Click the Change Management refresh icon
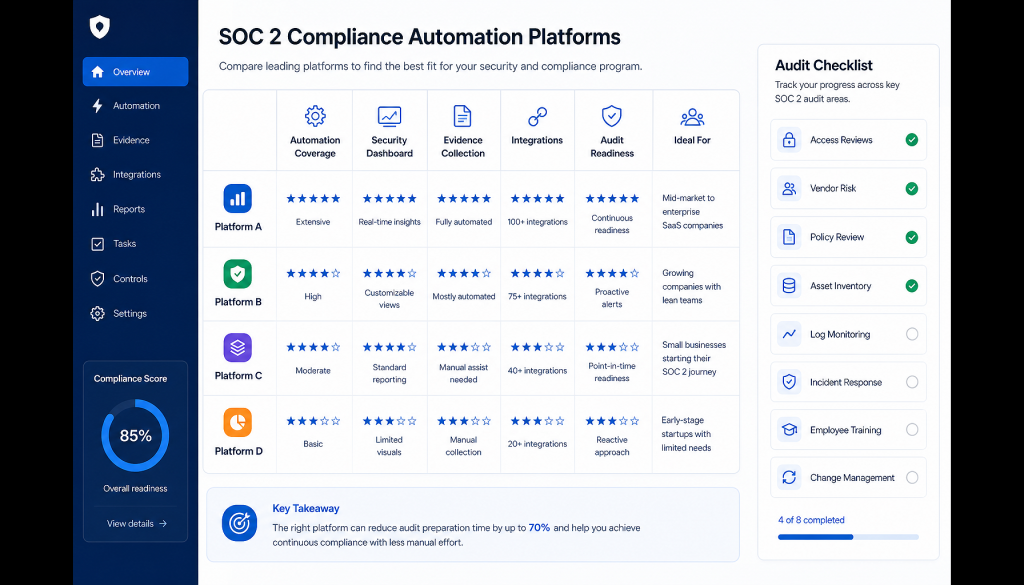Image resolution: width=1024 pixels, height=585 pixels. (x=789, y=477)
